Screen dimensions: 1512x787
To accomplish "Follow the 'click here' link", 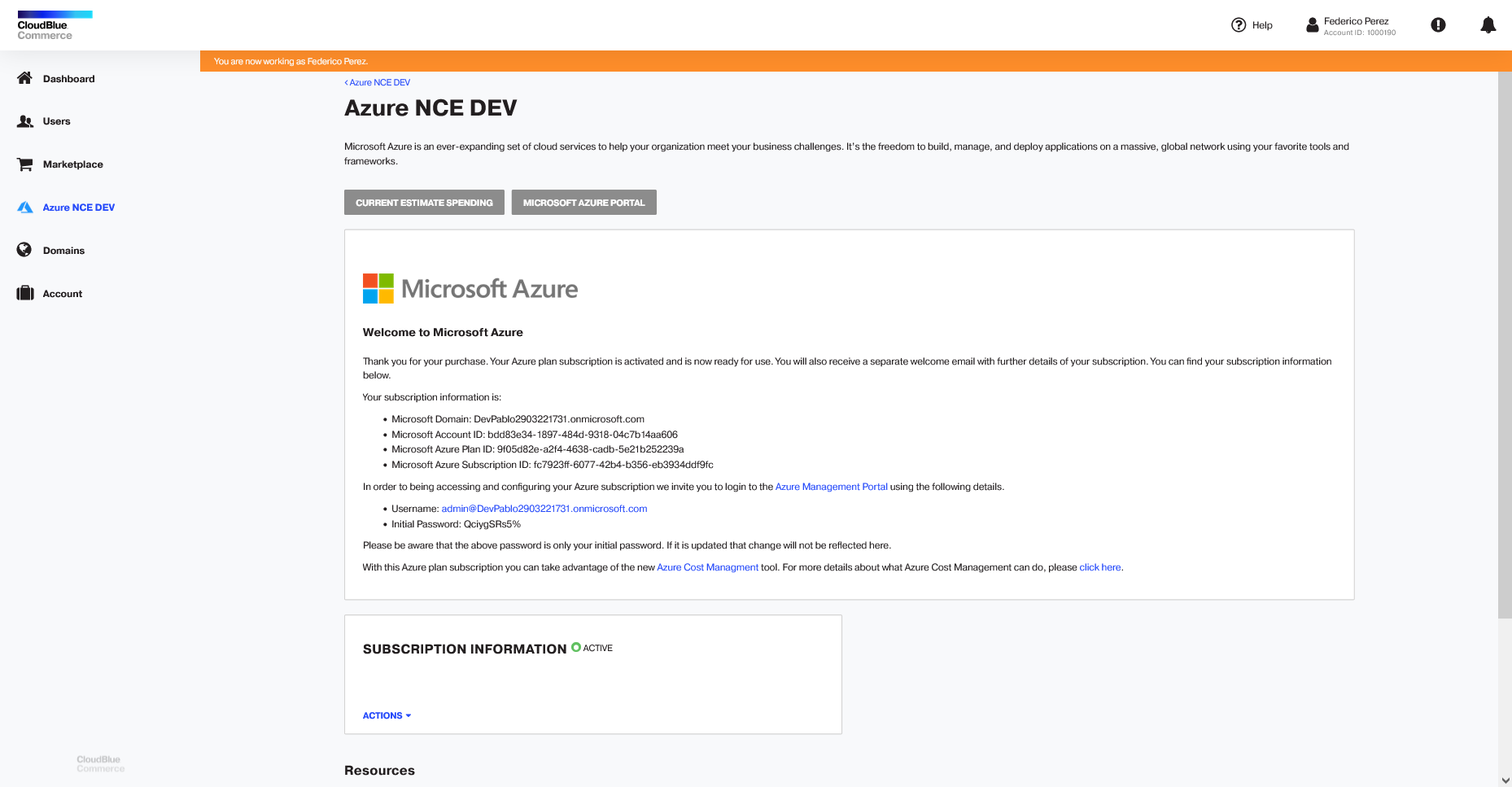I will pos(1100,567).
